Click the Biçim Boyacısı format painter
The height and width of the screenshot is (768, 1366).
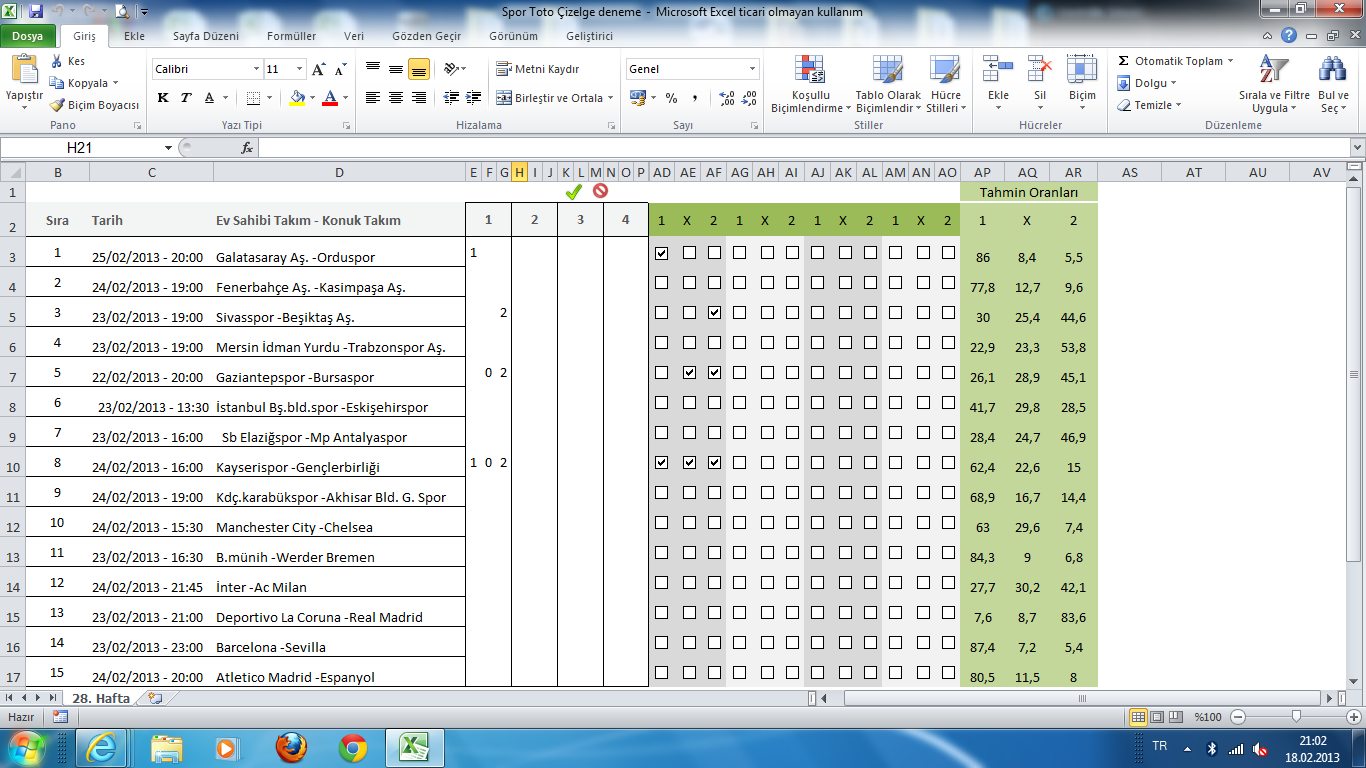coord(95,105)
